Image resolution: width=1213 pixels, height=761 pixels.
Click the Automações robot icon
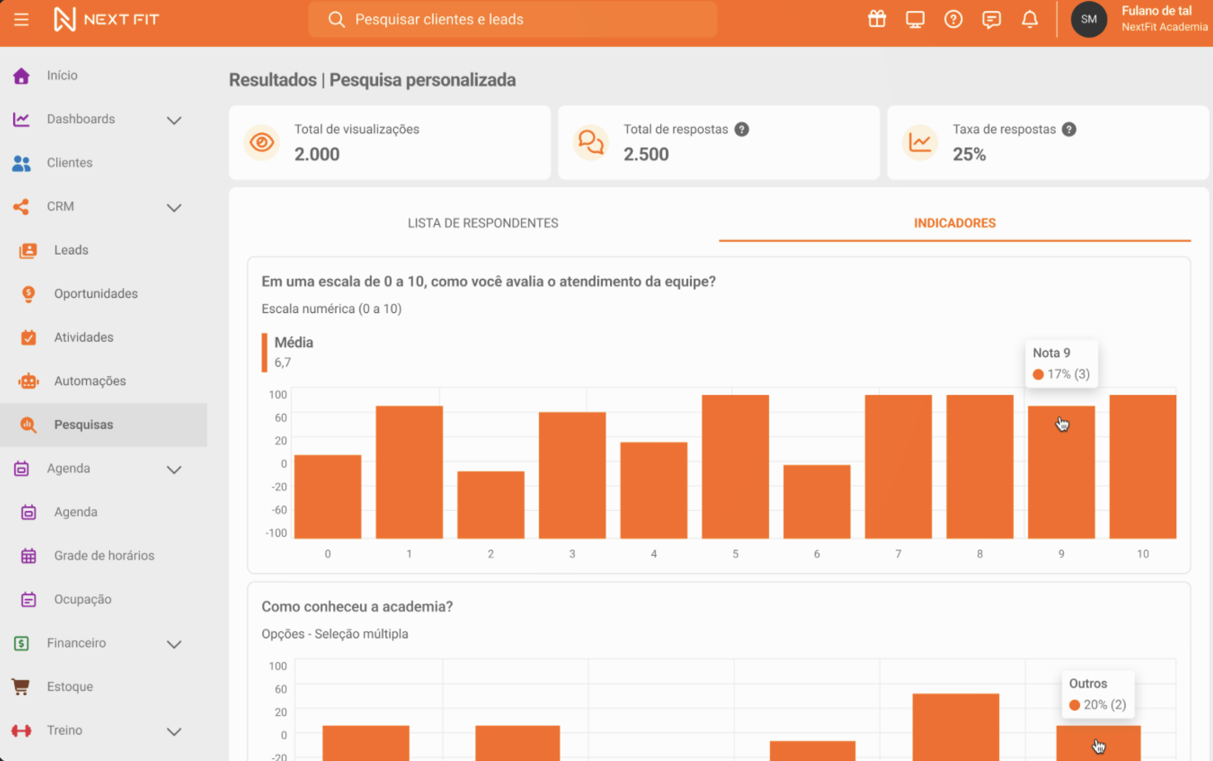[28, 381]
